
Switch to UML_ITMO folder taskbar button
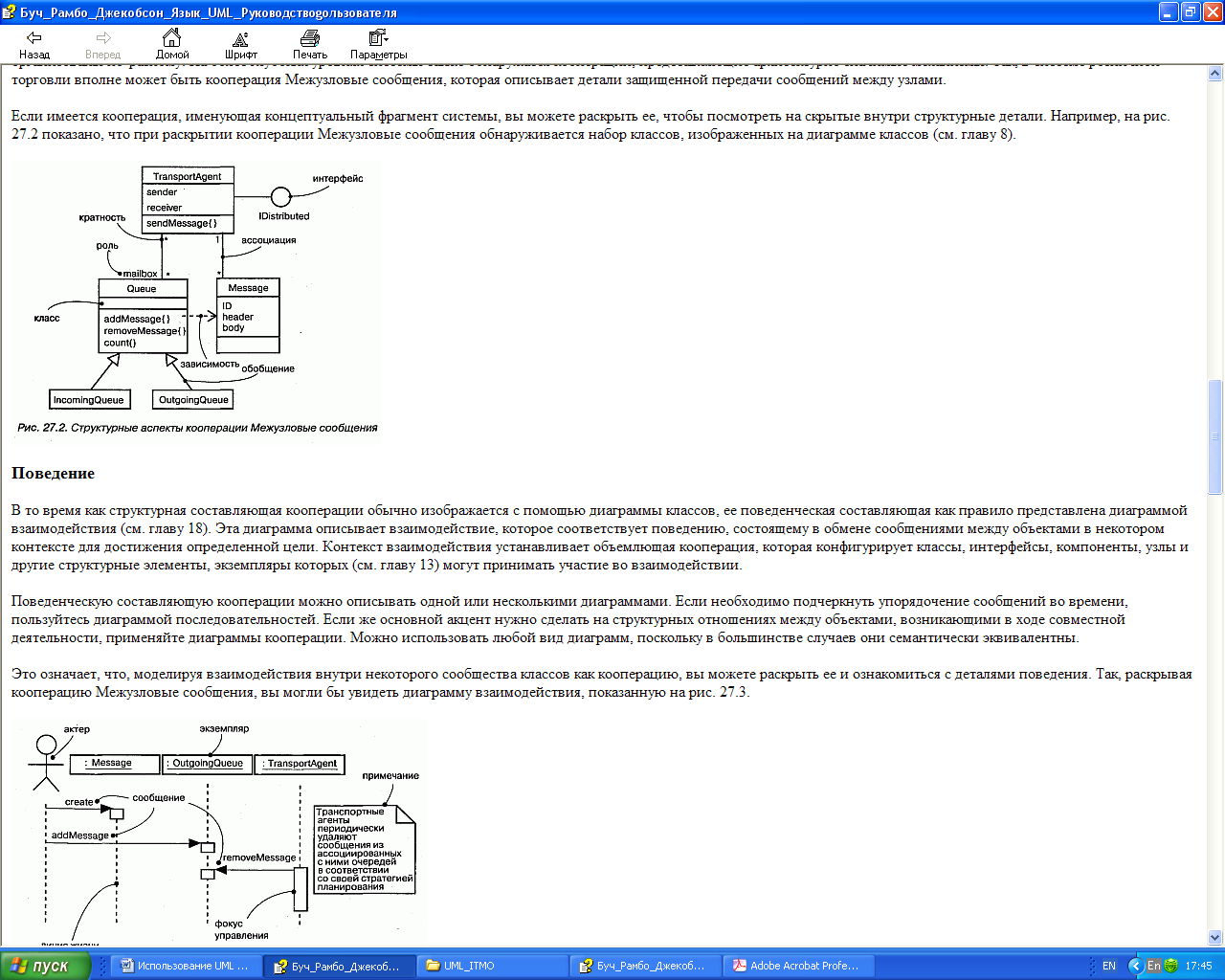pos(492,966)
